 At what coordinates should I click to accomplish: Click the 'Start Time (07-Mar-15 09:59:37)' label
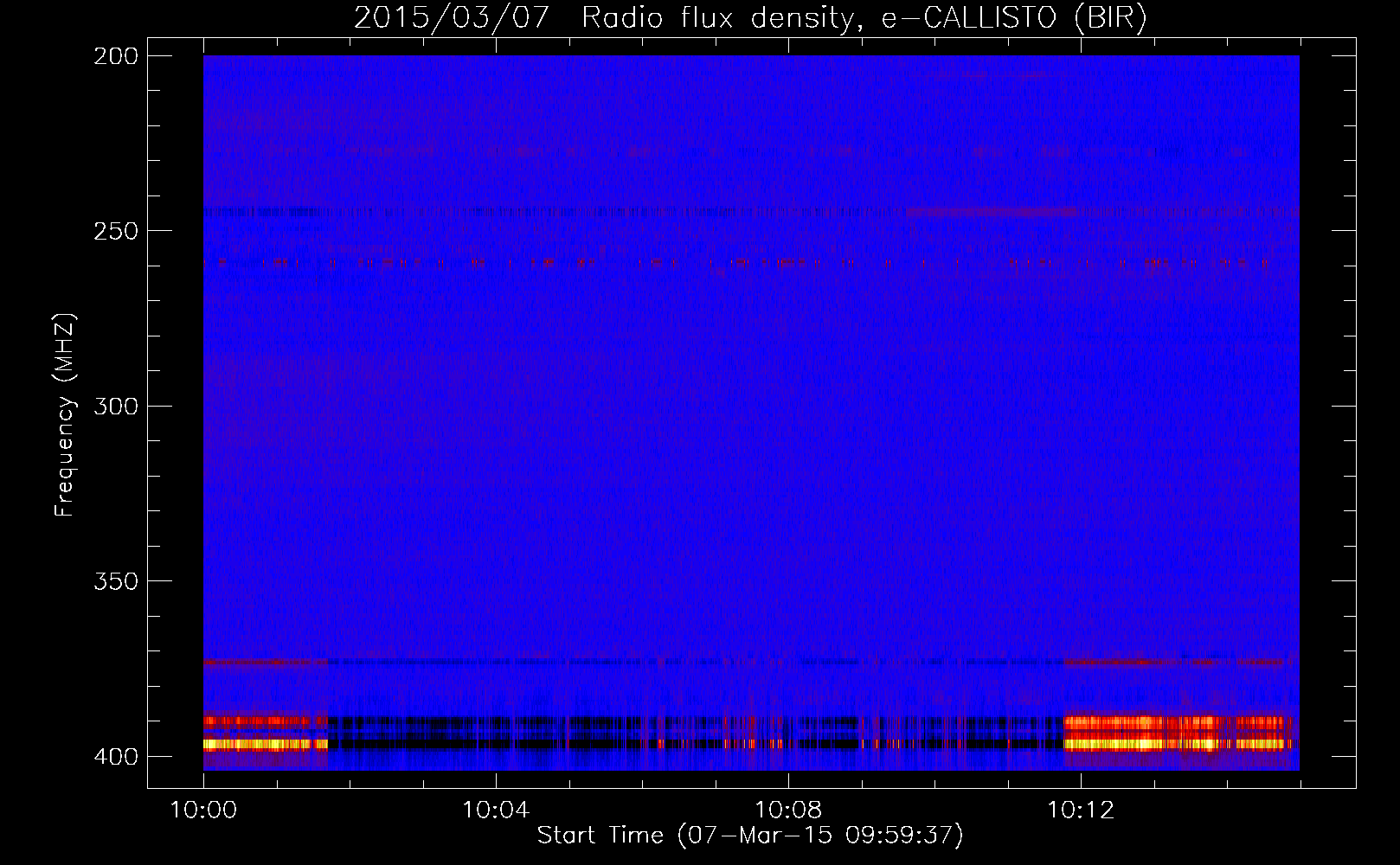(750, 836)
